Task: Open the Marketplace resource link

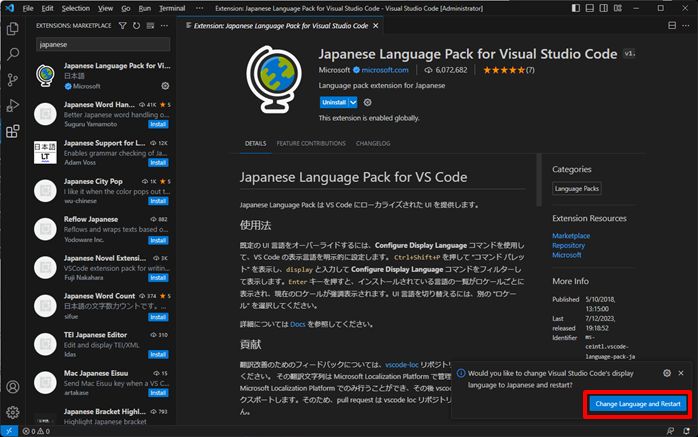Action: point(571,235)
